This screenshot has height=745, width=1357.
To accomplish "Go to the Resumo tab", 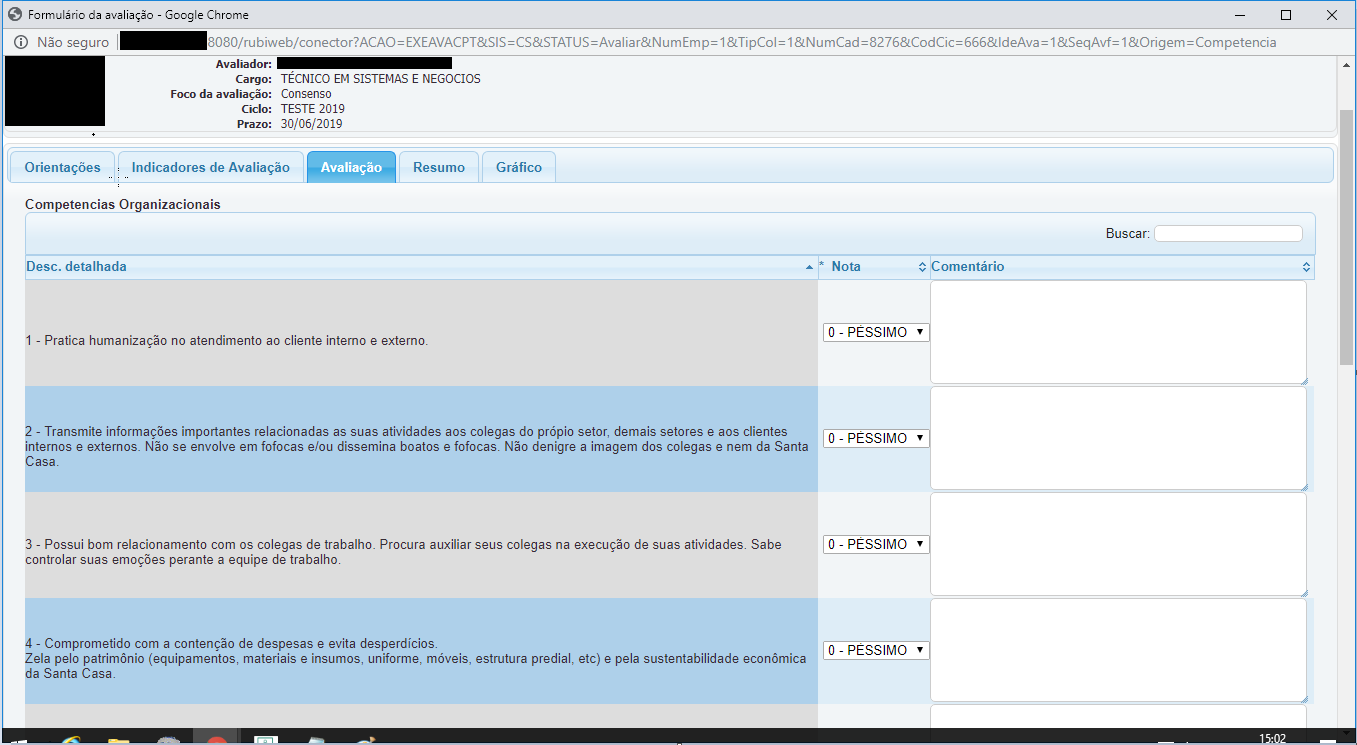I will click(439, 167).
